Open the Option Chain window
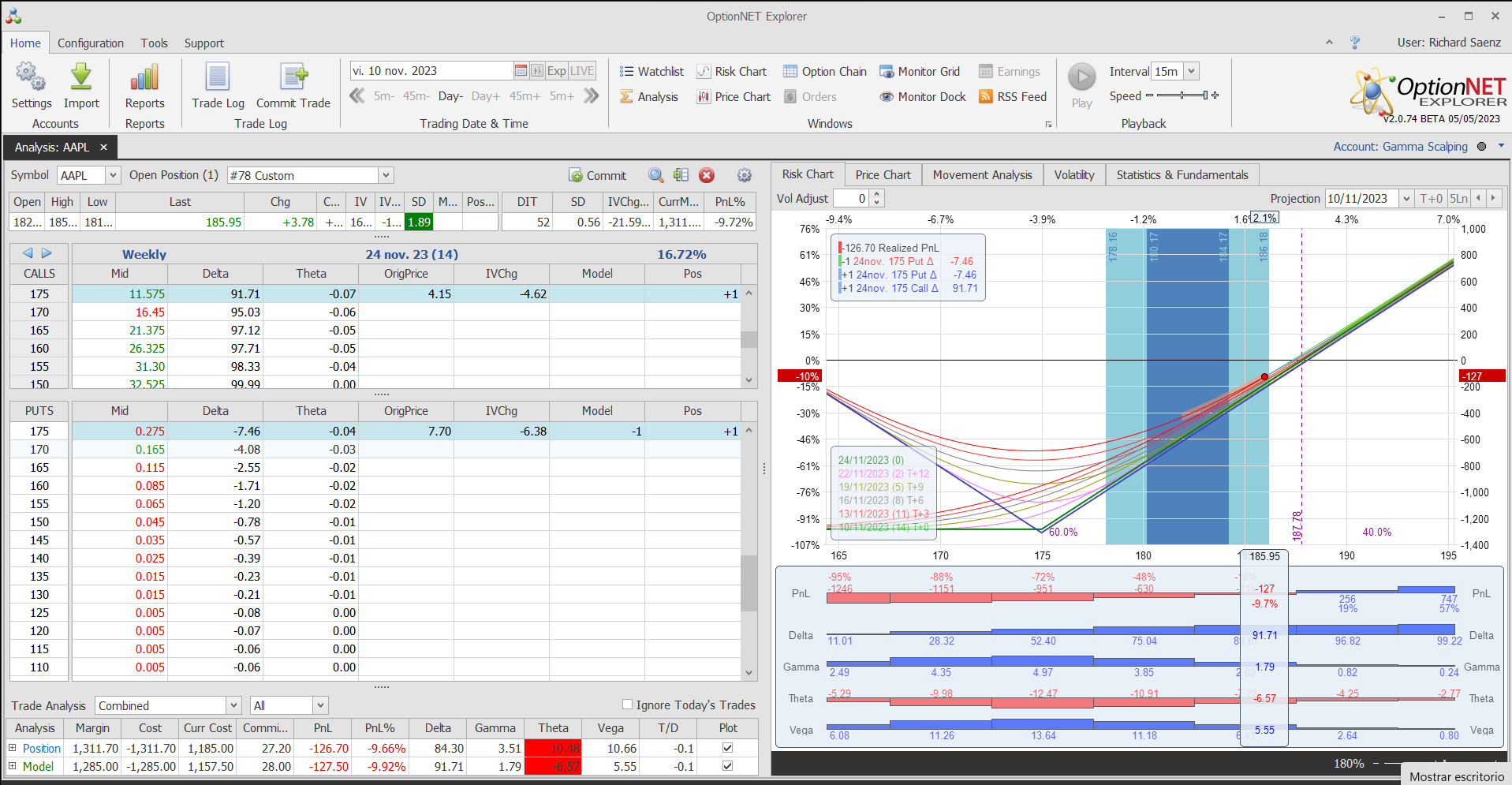The width and height of the screenshot is (1512, 785). [x=824, y=72]
